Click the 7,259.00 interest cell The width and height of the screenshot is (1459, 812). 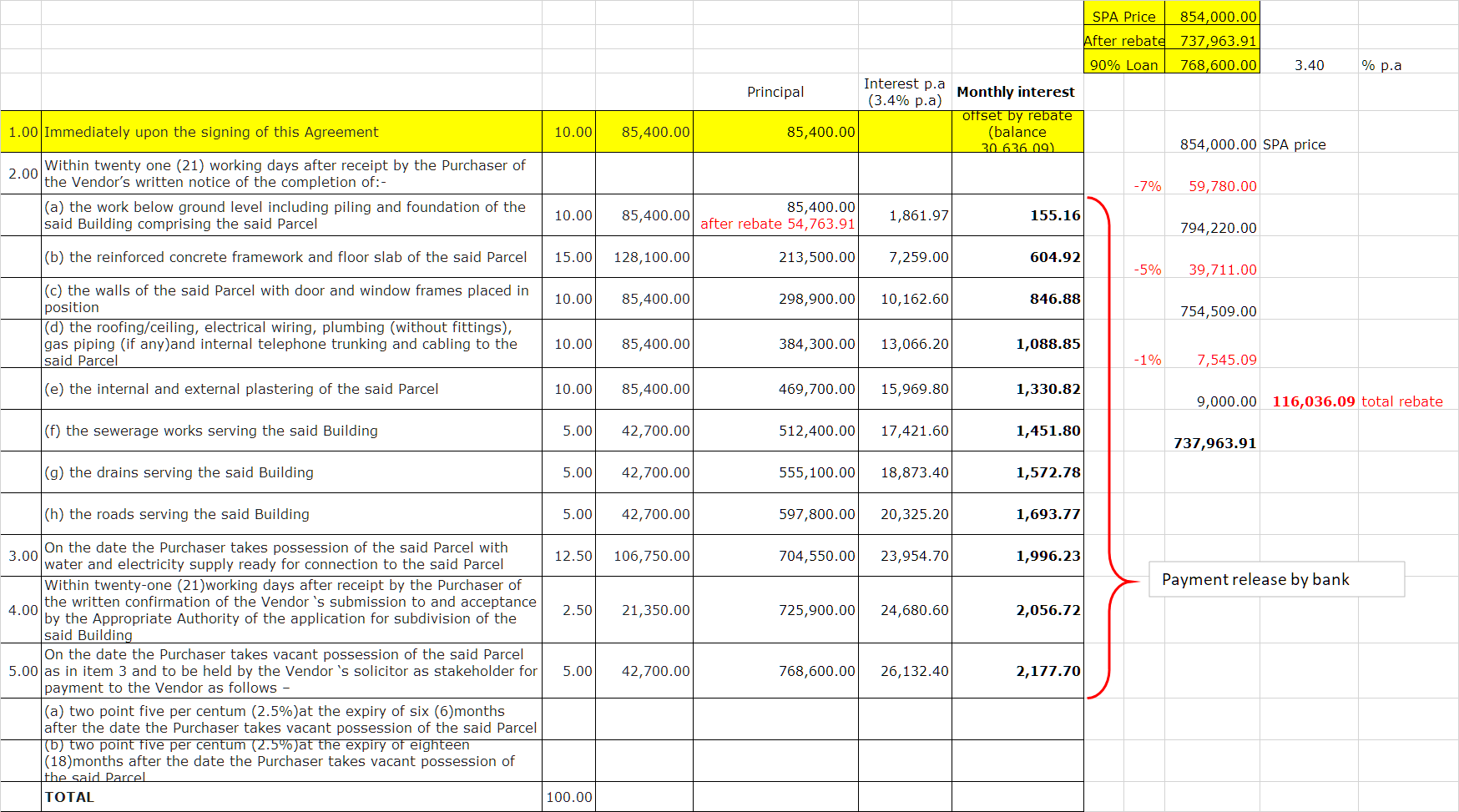coord(905,257)
